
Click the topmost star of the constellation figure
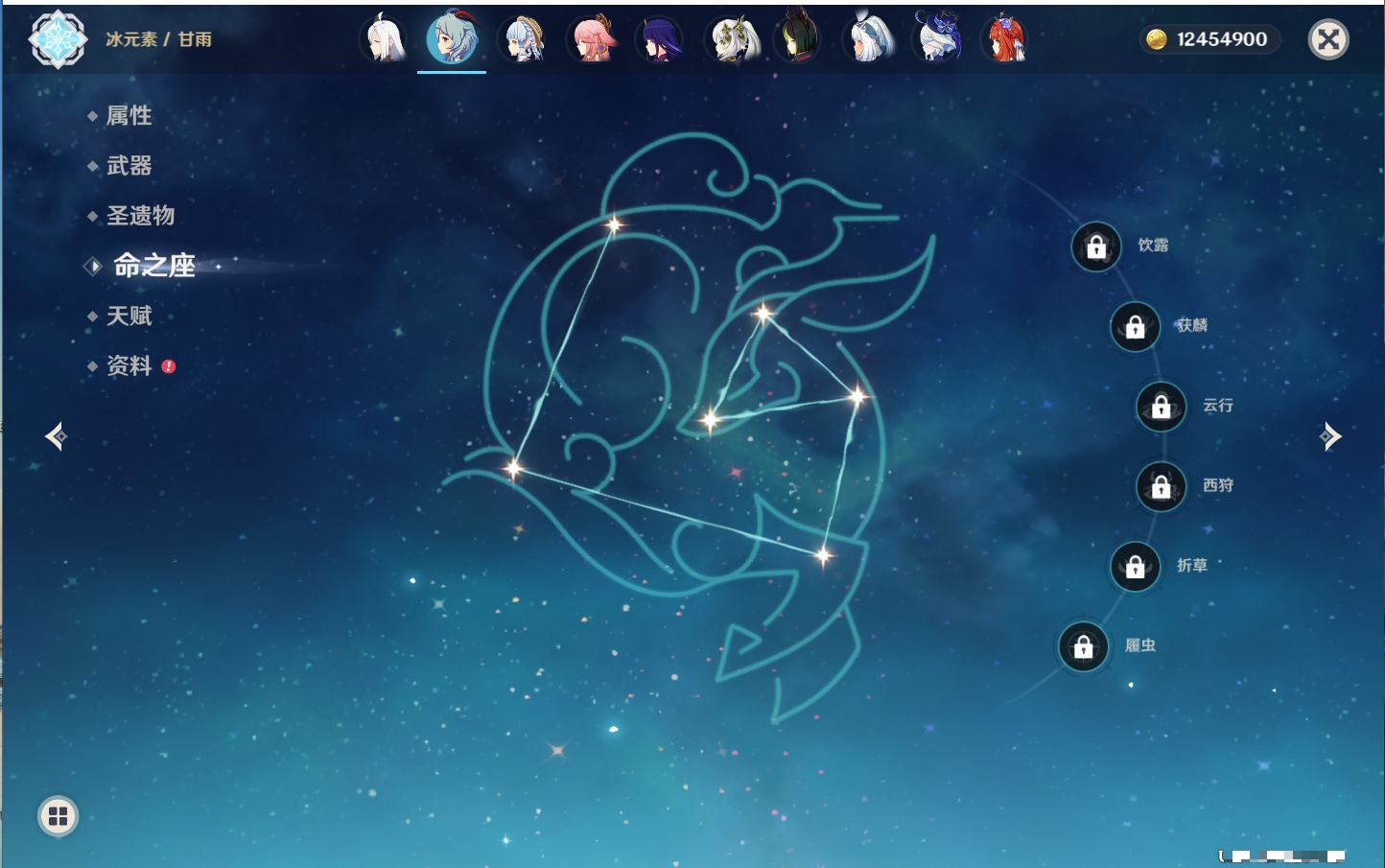(613, 225)
